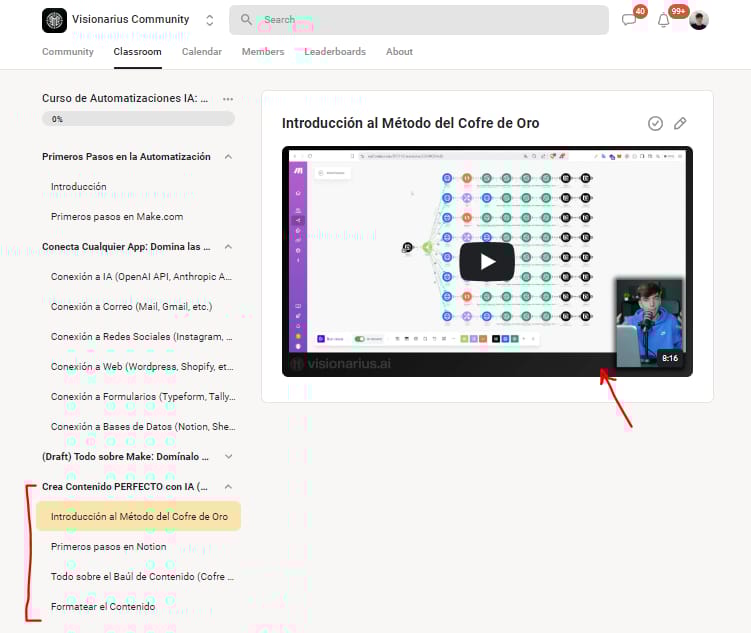Open Primeros pasos en Make.com lesson
751x633 pixels.
click(x=117, y=216)
